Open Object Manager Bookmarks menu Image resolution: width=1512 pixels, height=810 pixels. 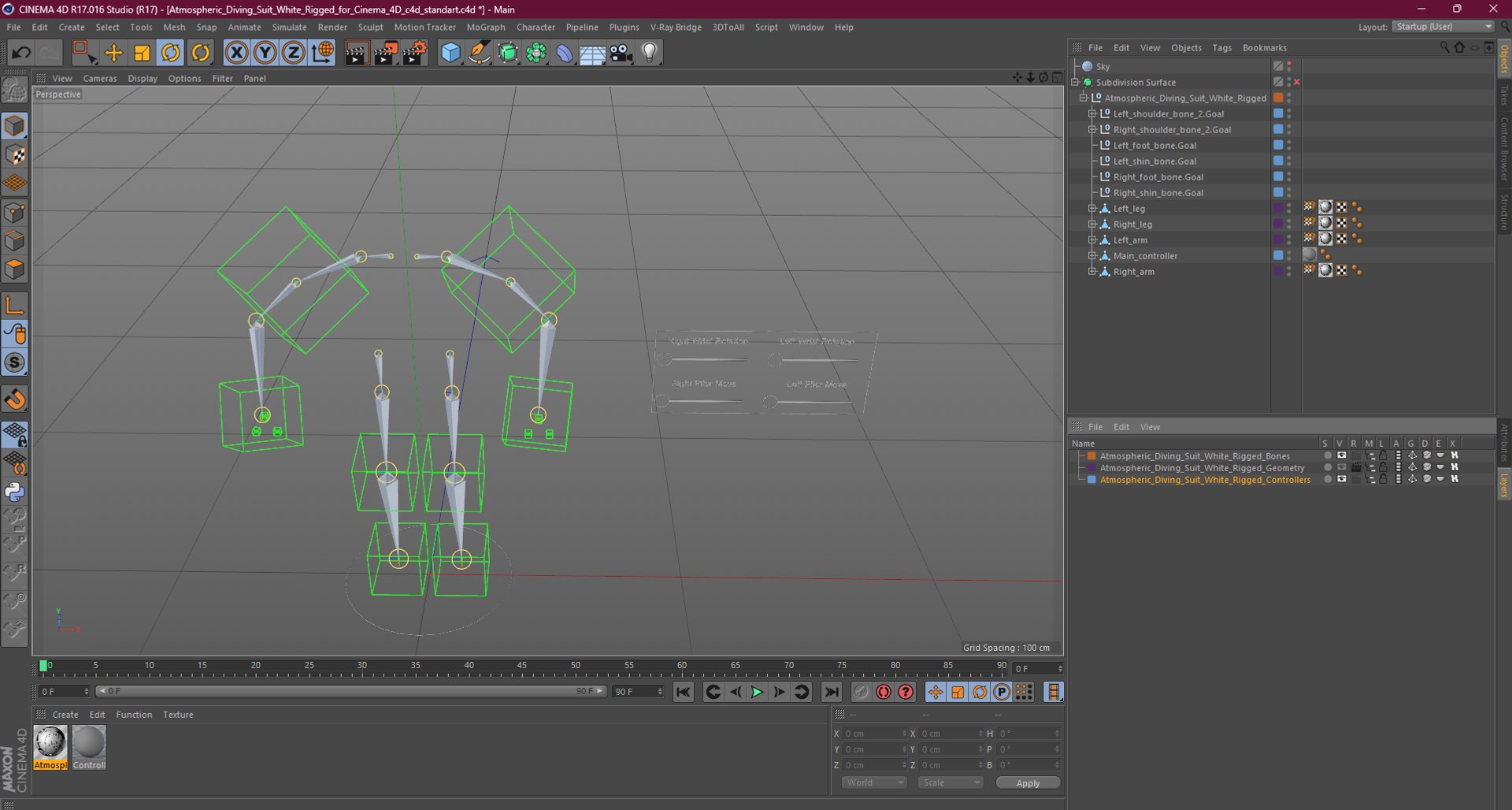point(1264,48)
